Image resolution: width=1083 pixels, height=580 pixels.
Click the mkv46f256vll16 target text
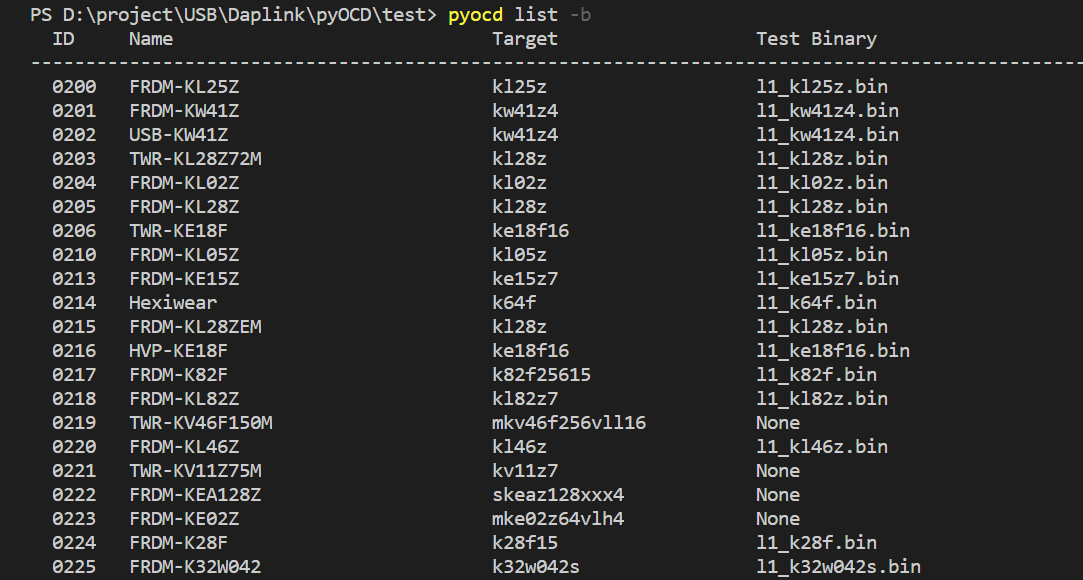[568, 423]
